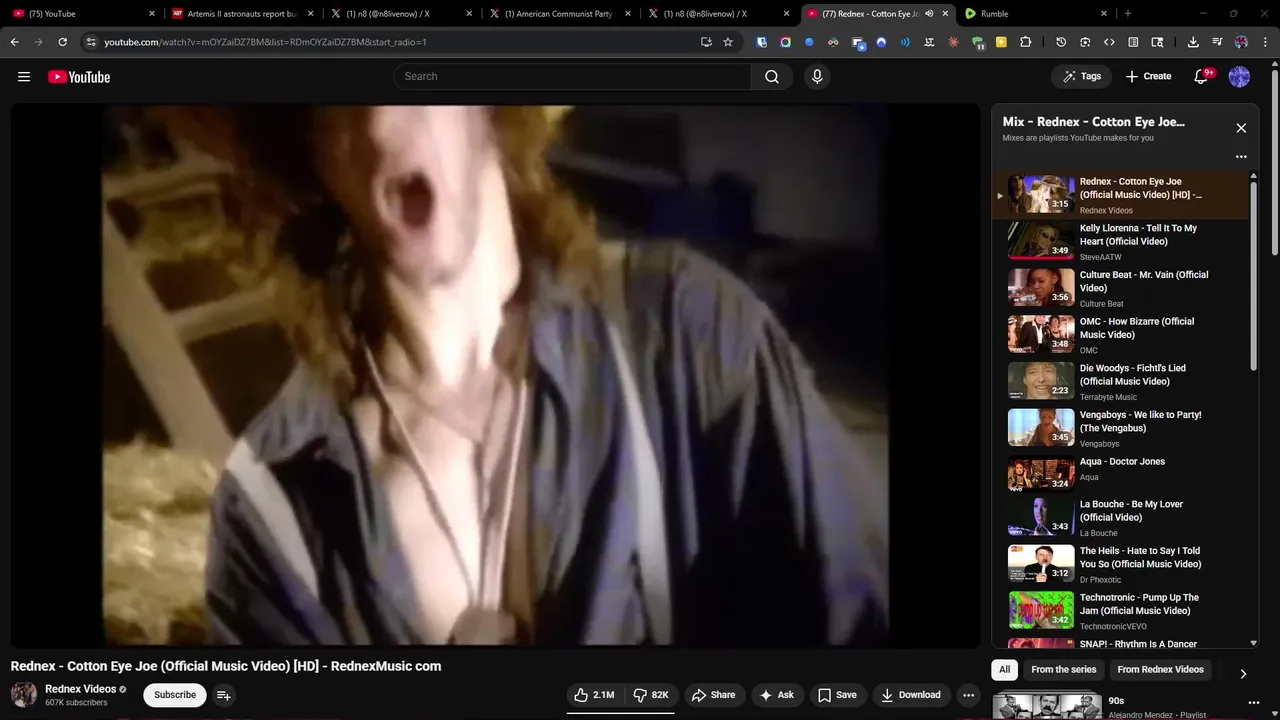This screenshot has height=720, width=1280.
Task: Play La Bouche - Be My Lover
Action: [x=1120, y=518]
